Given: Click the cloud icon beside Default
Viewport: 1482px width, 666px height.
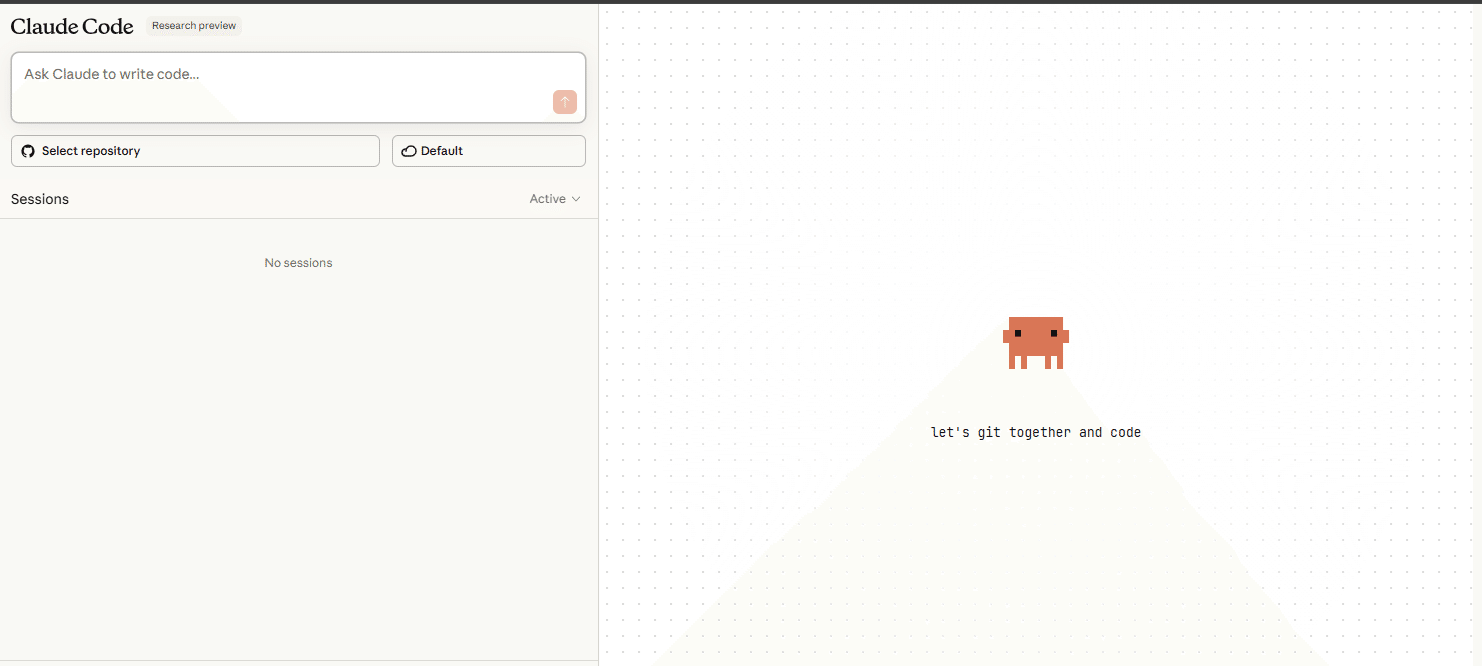Looking at the screenshot, I should pyautogui.click(x=409, y=151).
